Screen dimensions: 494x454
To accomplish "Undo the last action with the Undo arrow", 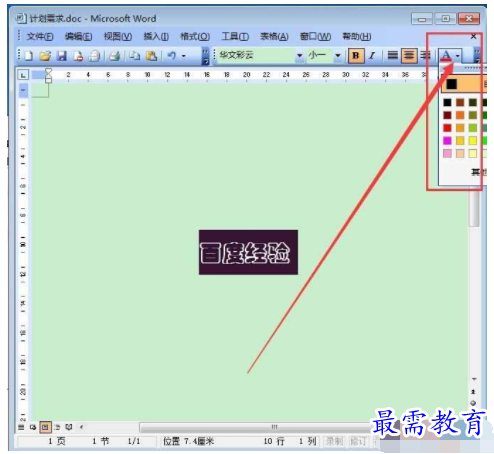I will [x=171, y=56].
